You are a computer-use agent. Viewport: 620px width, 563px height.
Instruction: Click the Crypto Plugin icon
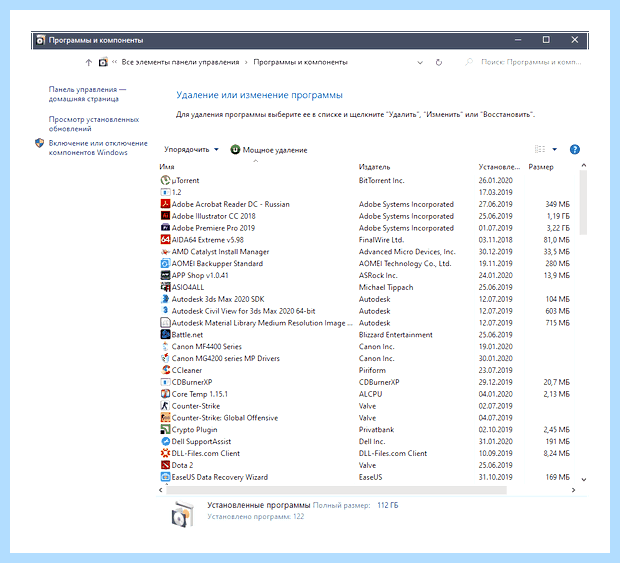(x=165, y=429)
